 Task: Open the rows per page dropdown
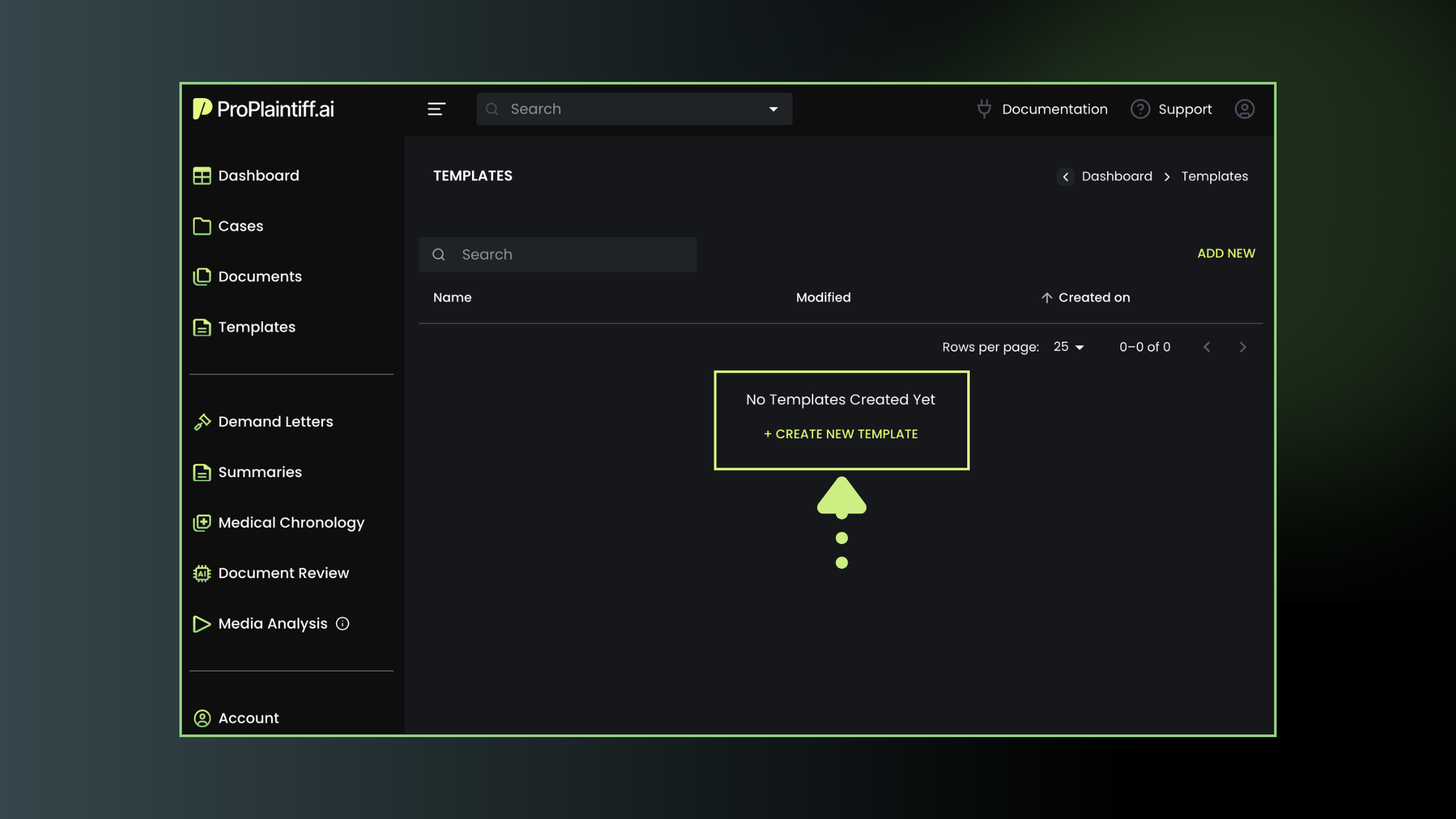click(x=1069, y=347)
